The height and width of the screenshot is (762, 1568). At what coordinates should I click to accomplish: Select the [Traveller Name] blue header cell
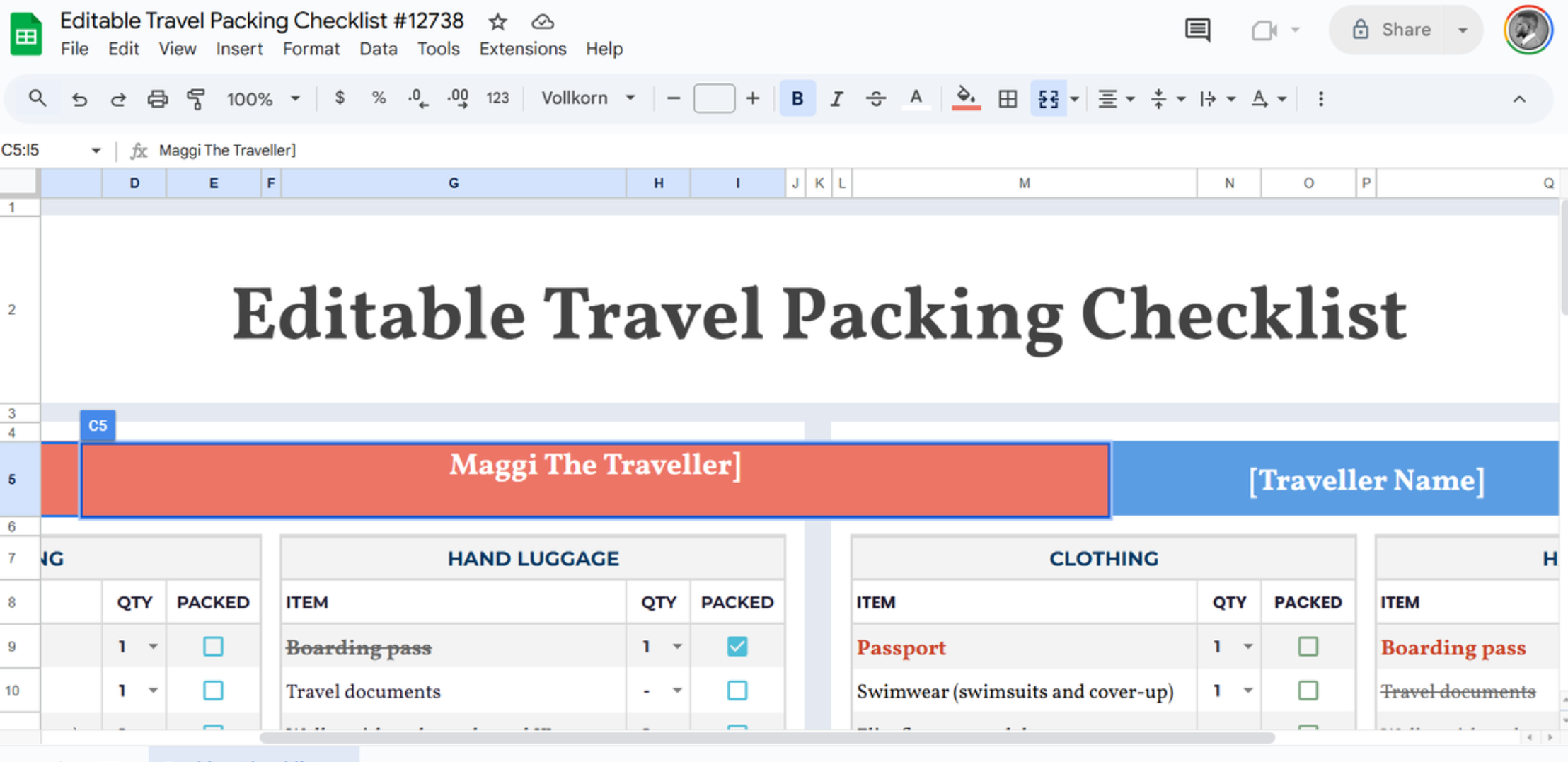click(x=1335, y=479)
